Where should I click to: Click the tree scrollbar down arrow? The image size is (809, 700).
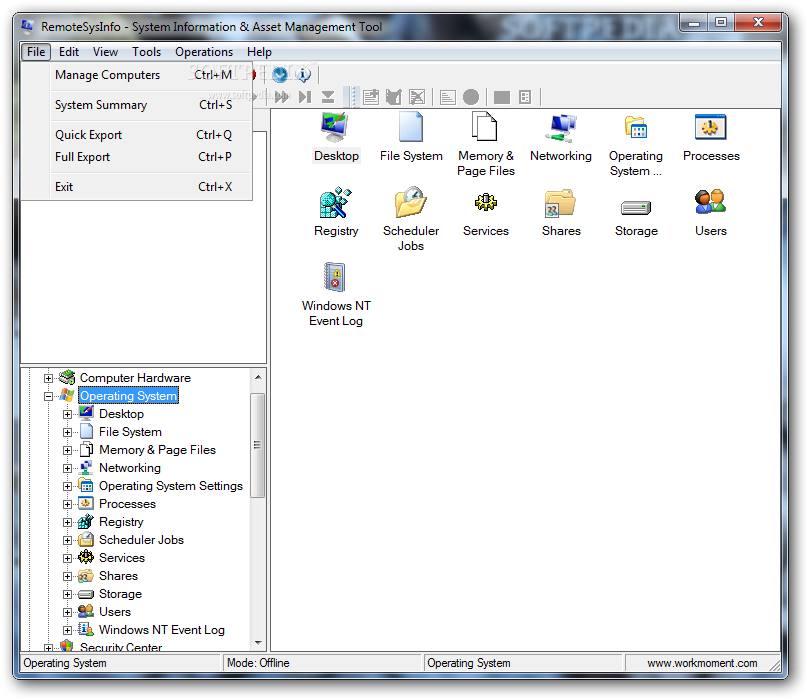(258, 643)
